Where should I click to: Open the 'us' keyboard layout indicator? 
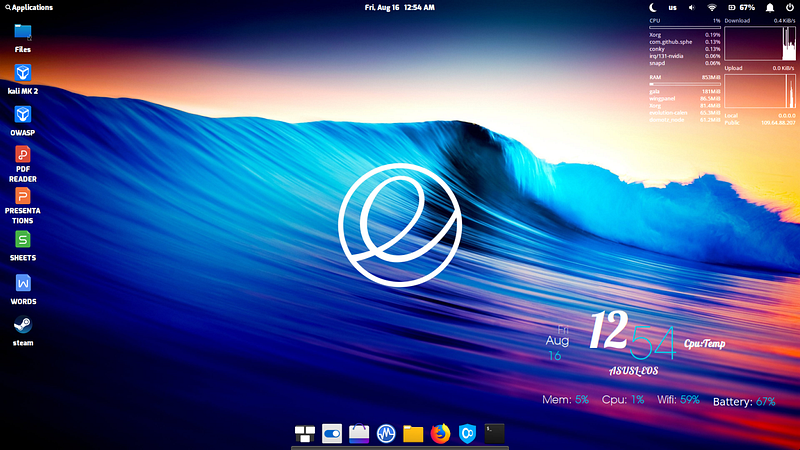pyautogui.click(x=672, y=8)
